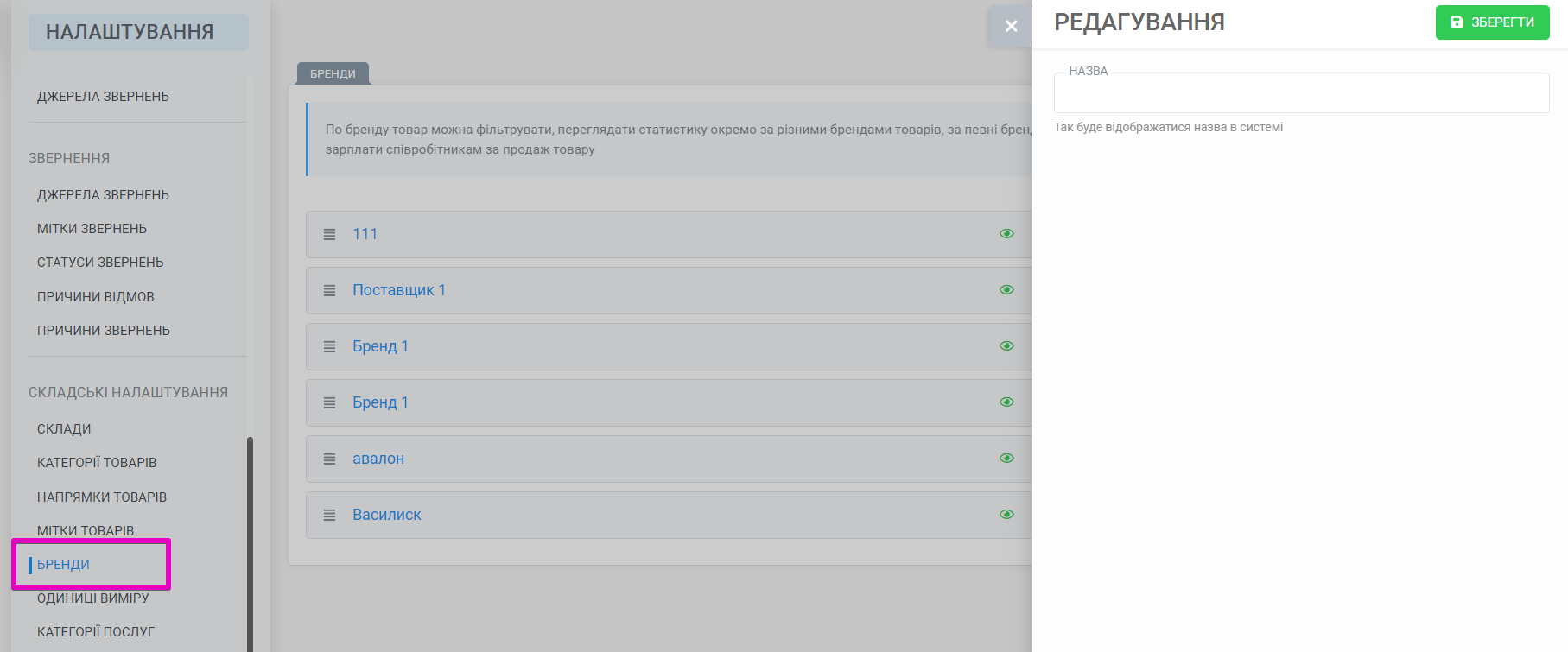Open the авалон brand link
The width and height of the screenshot is (1568, 652).
pos(378,459)
